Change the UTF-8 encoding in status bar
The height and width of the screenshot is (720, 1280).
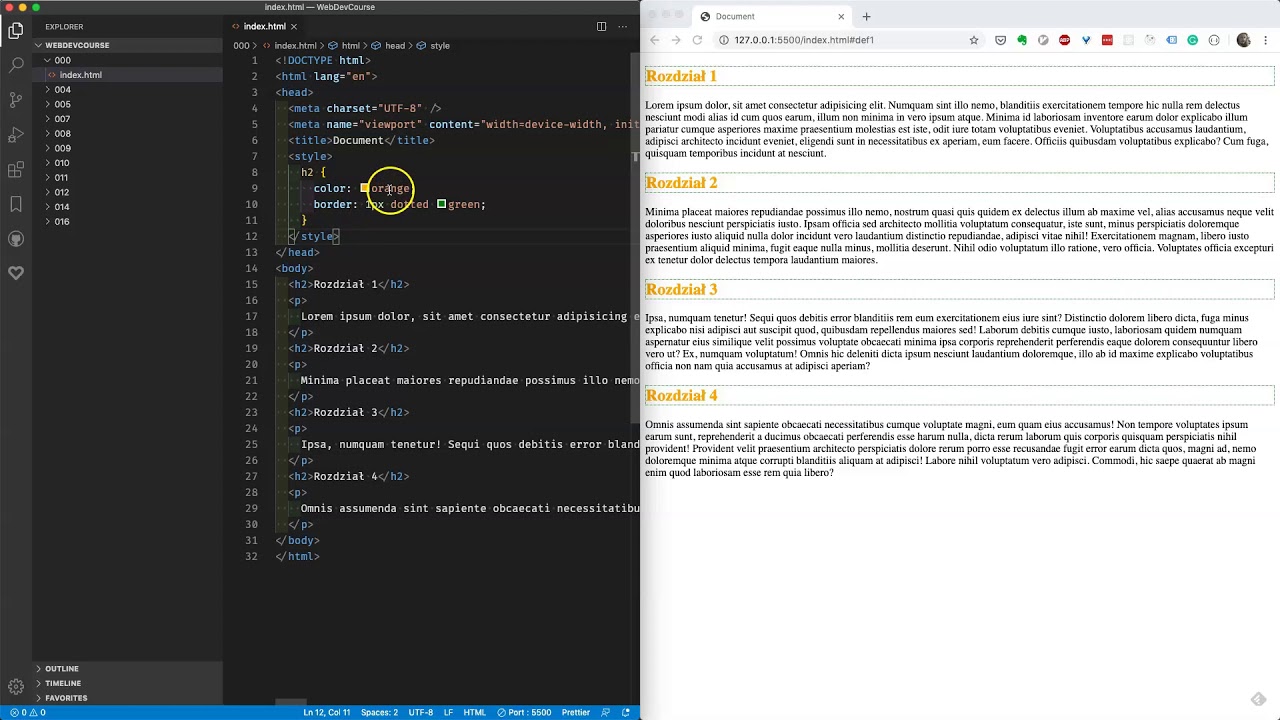click(421, 712)
